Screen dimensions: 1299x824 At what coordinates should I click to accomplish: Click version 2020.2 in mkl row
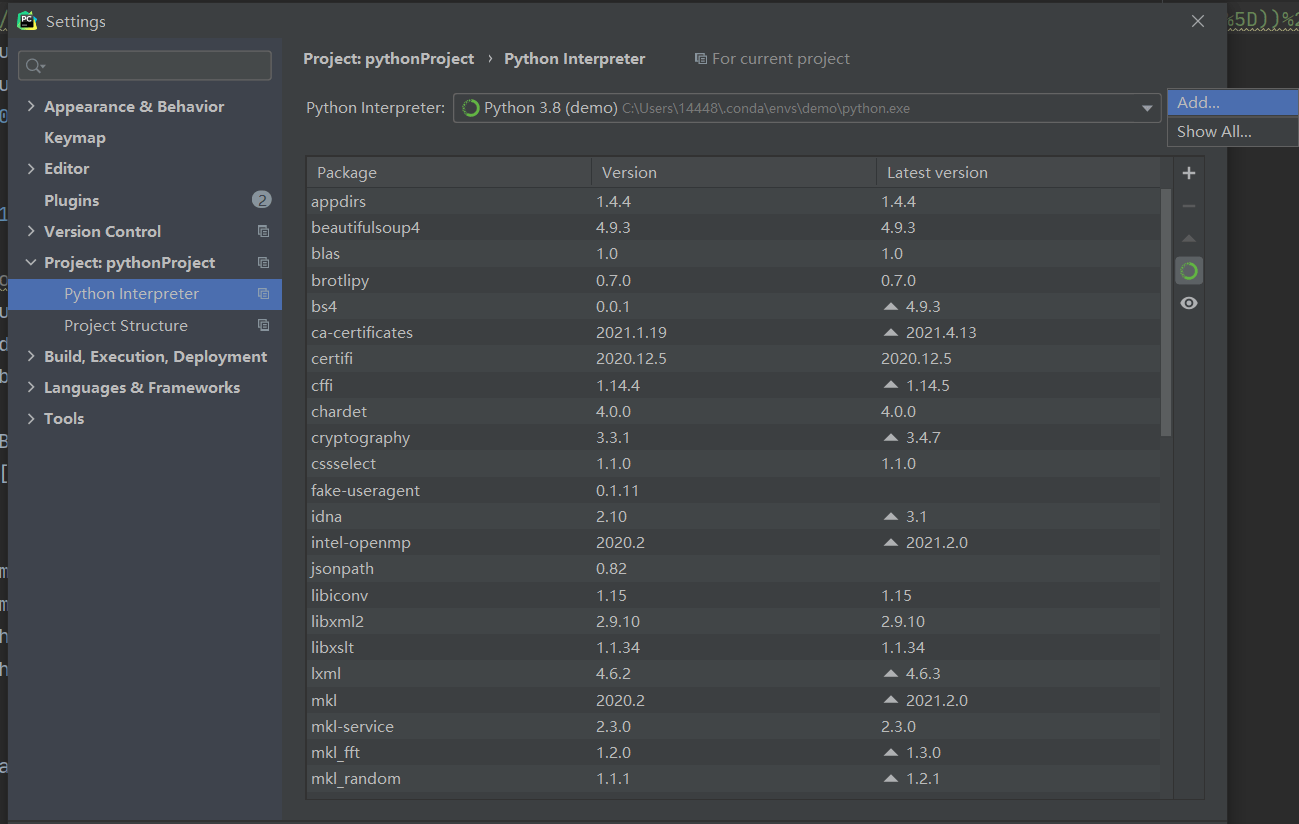point(620,700)
